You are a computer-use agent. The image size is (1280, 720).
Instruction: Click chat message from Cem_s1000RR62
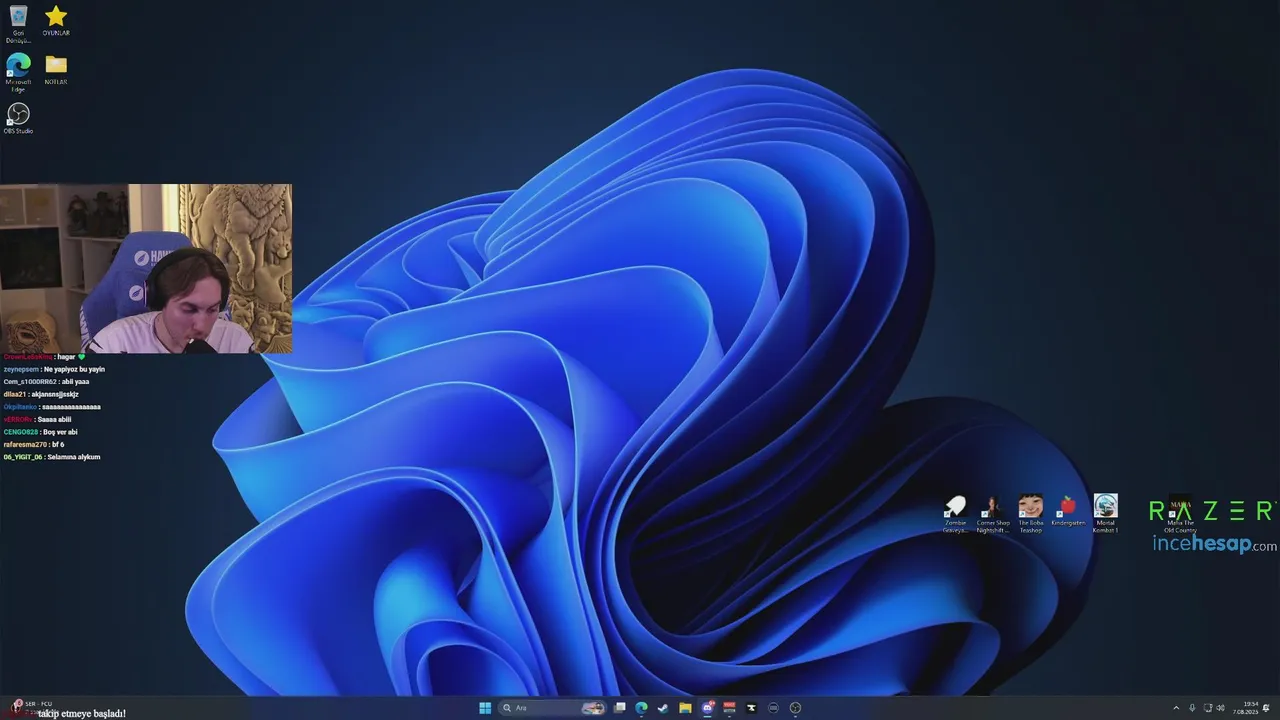46,381
